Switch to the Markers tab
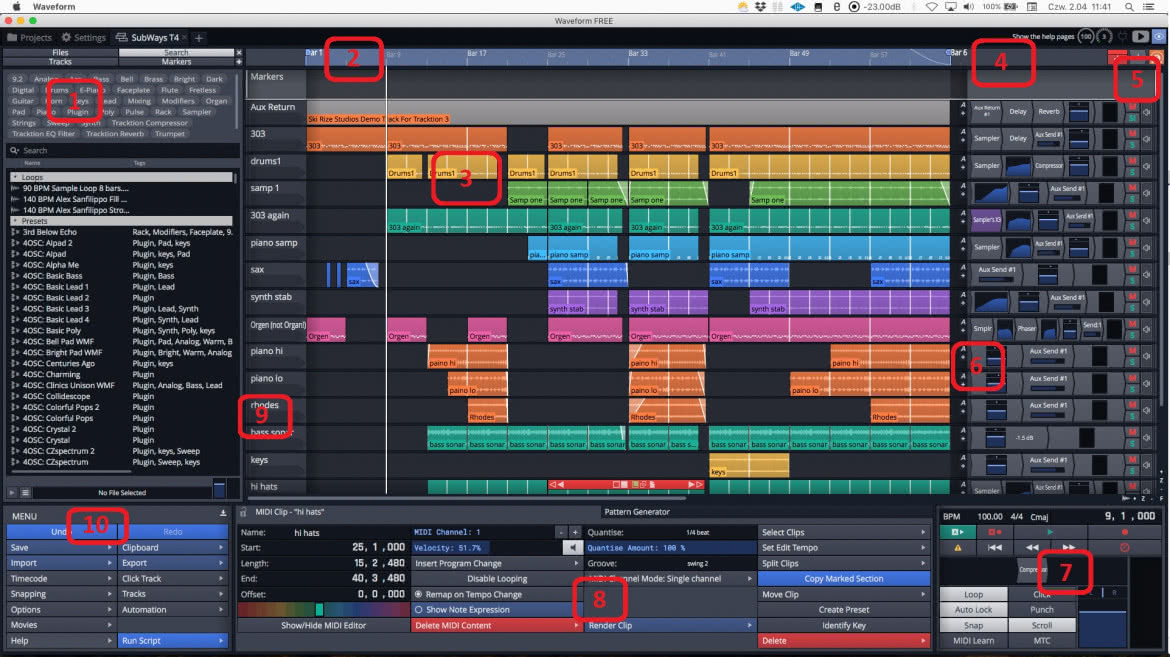The height and width of the screenshot is (657, 1170). [x=176, y=62]
